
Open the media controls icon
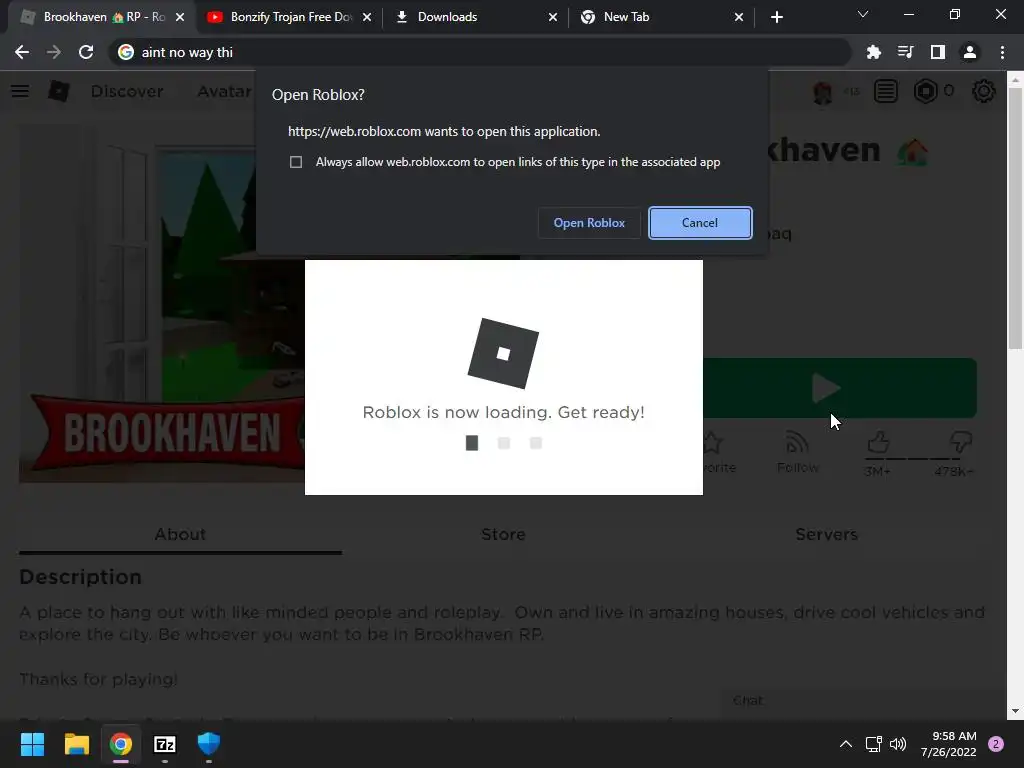pos(905,52)
